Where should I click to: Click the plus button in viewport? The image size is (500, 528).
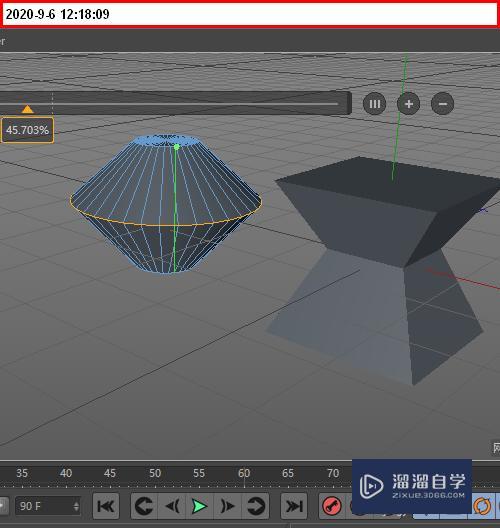408,104
